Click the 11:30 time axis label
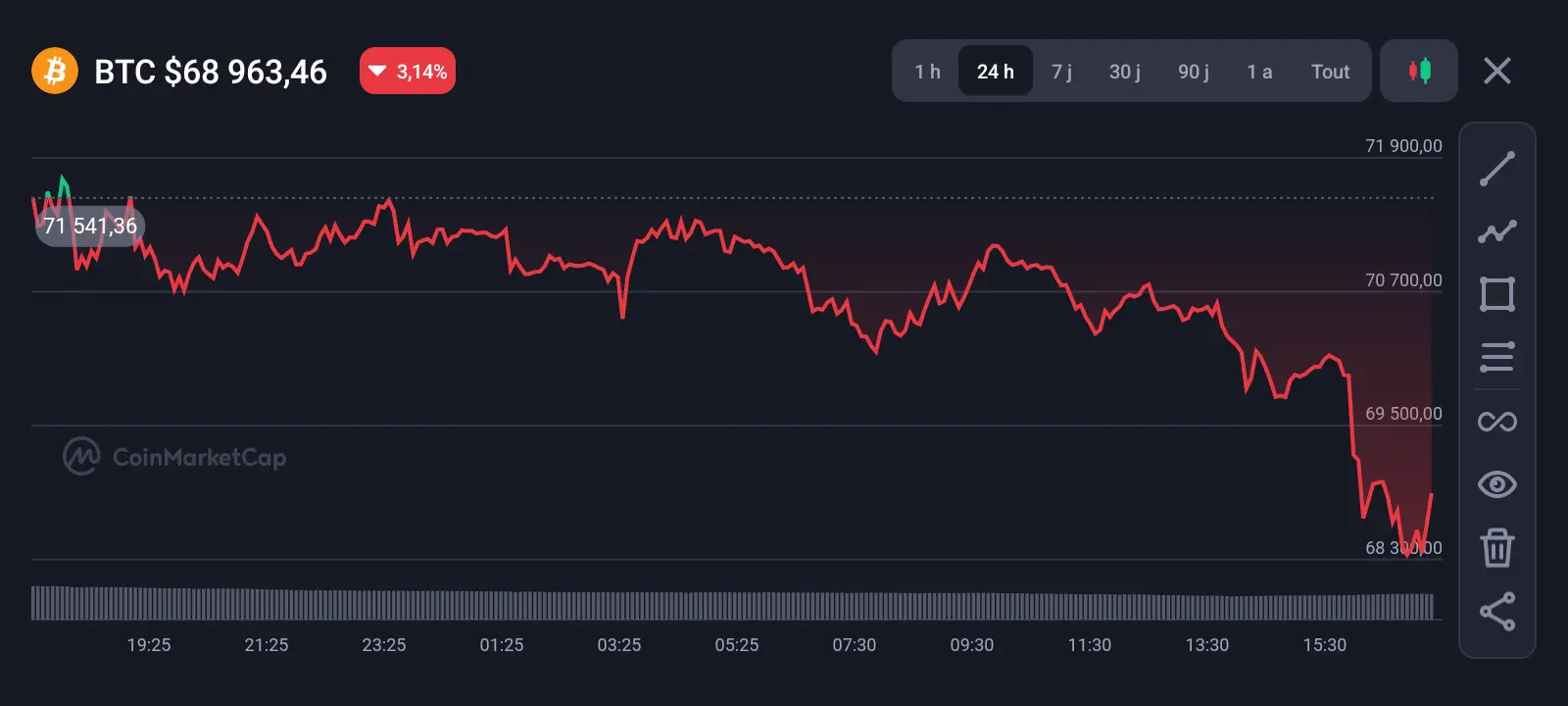 1090,645
